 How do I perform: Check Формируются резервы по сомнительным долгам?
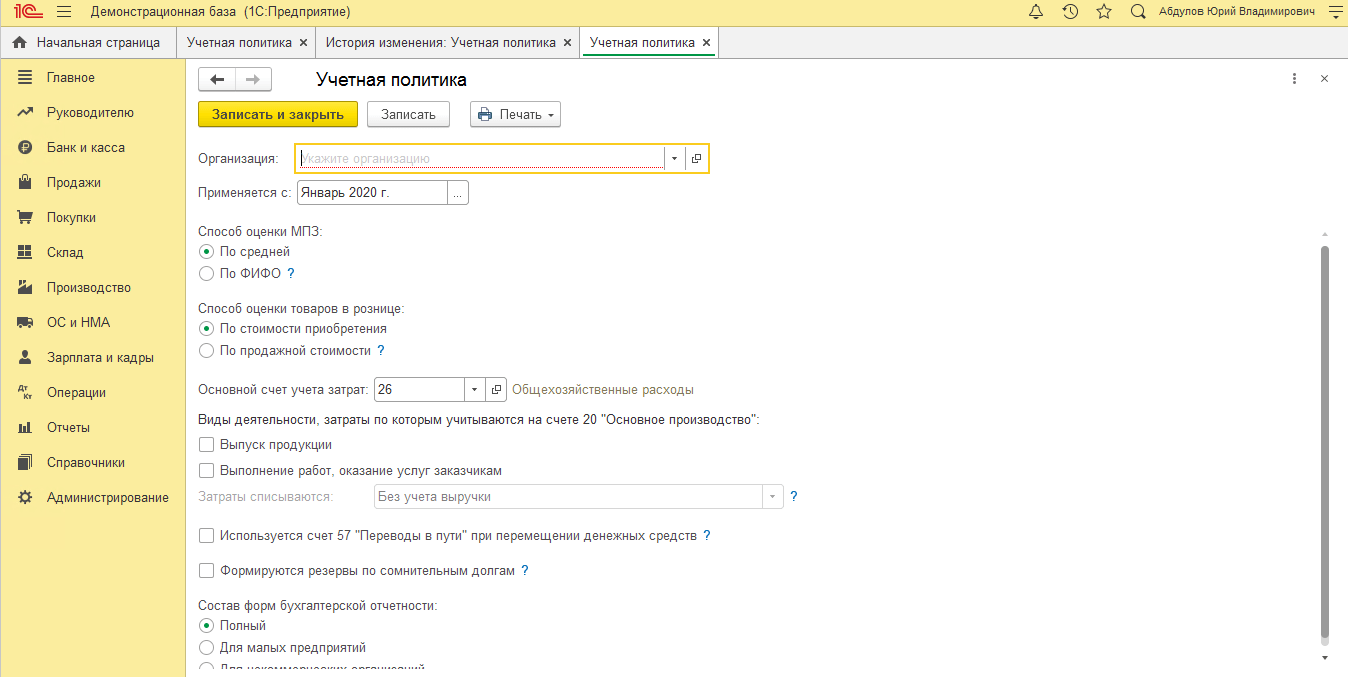pyautogui.click(x=207, y=571)
